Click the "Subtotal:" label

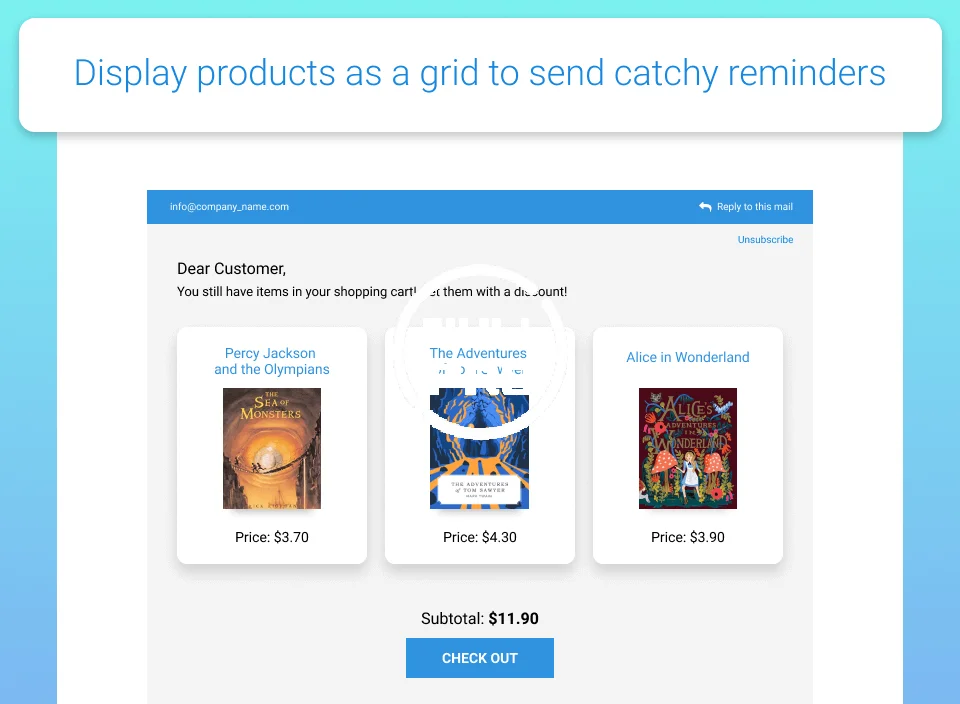(452, 619)
